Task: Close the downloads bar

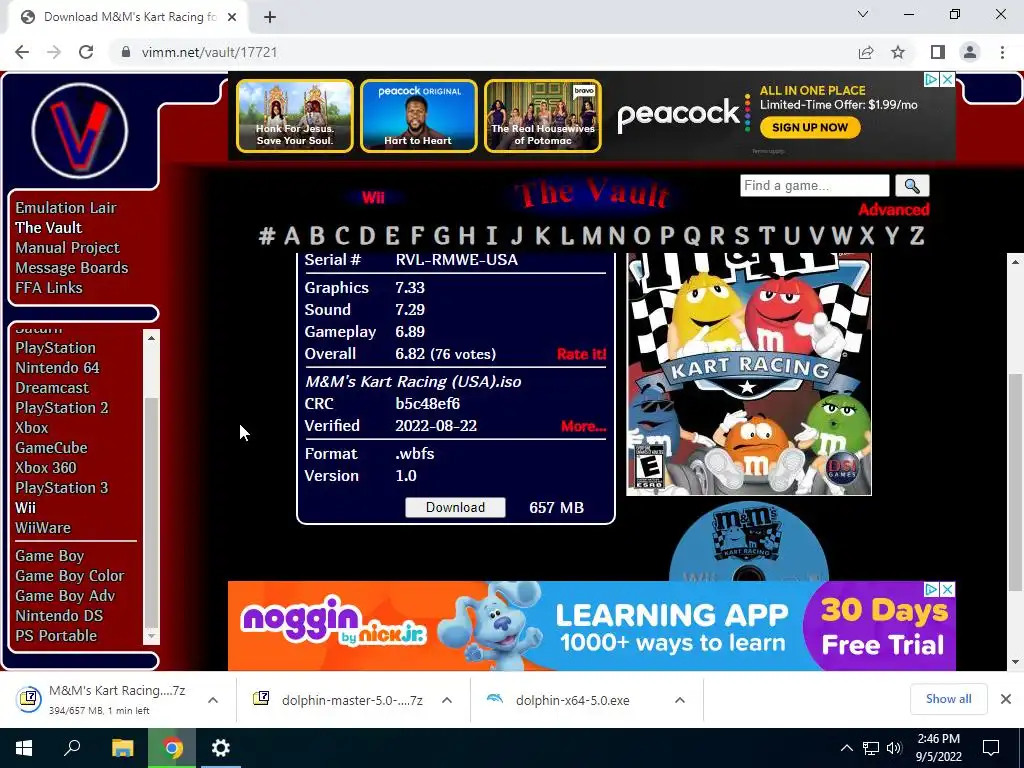Action: tap(1006, 699)
